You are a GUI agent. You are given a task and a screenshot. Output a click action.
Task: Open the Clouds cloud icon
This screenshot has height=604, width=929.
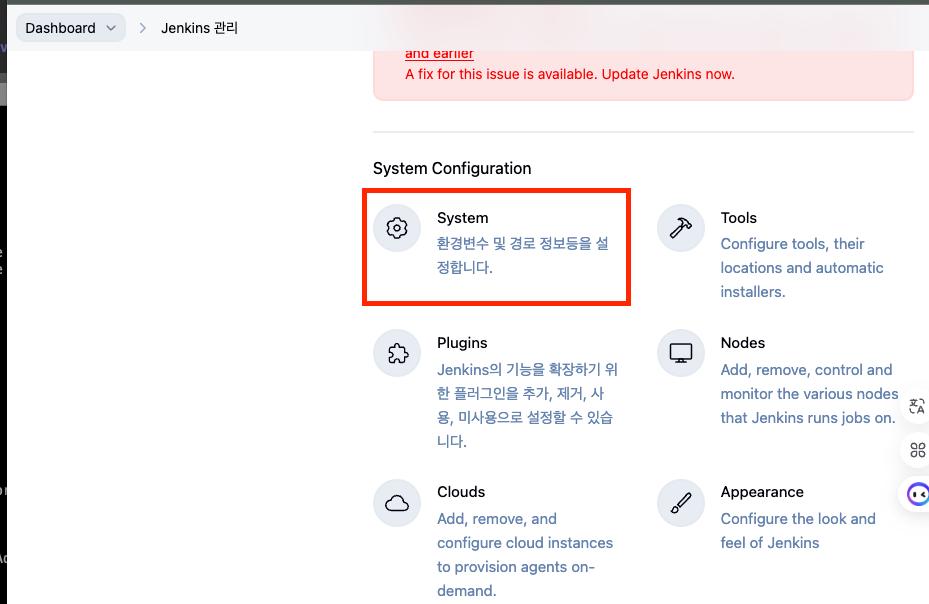397,503
